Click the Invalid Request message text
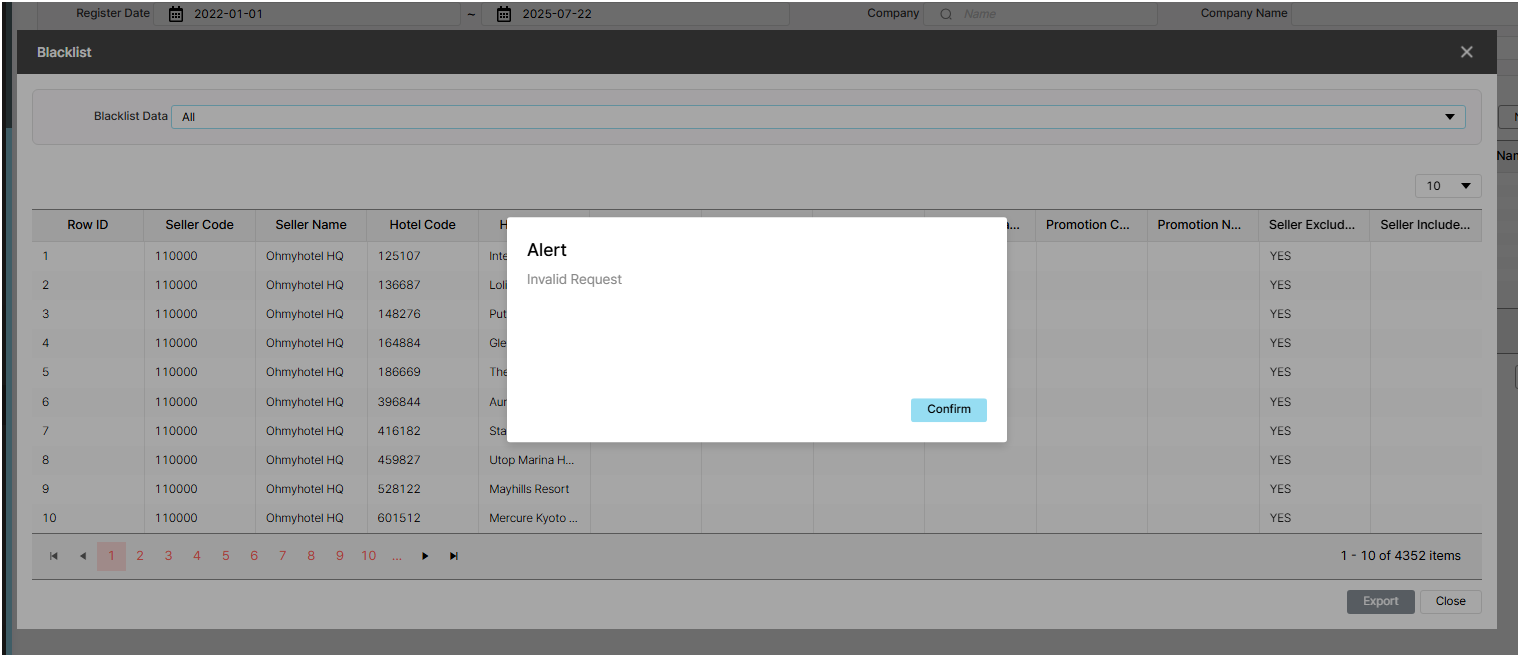Screen dimensions: 1520x657 tap(574, 280)
